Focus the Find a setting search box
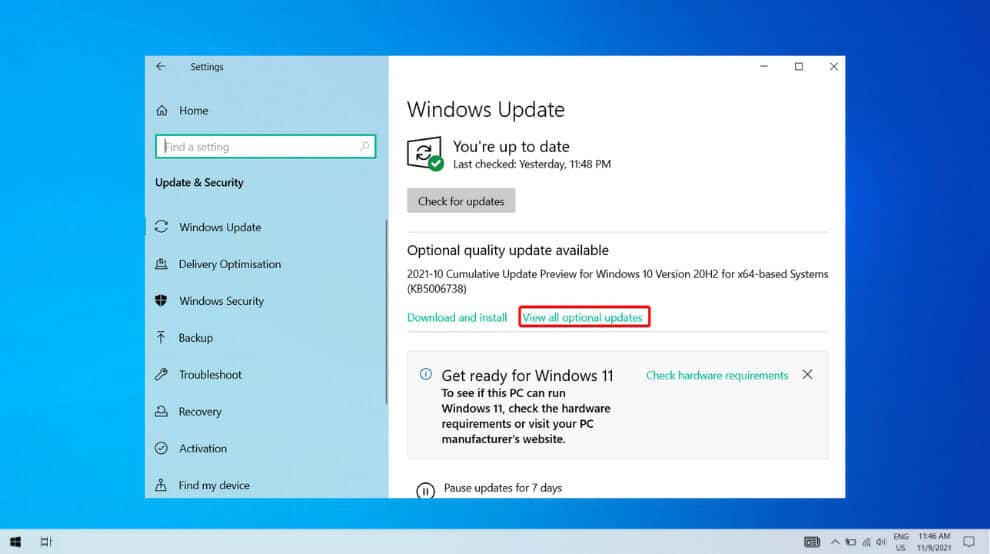The width and height of the screenshot is (990, 554). point(265,147)
